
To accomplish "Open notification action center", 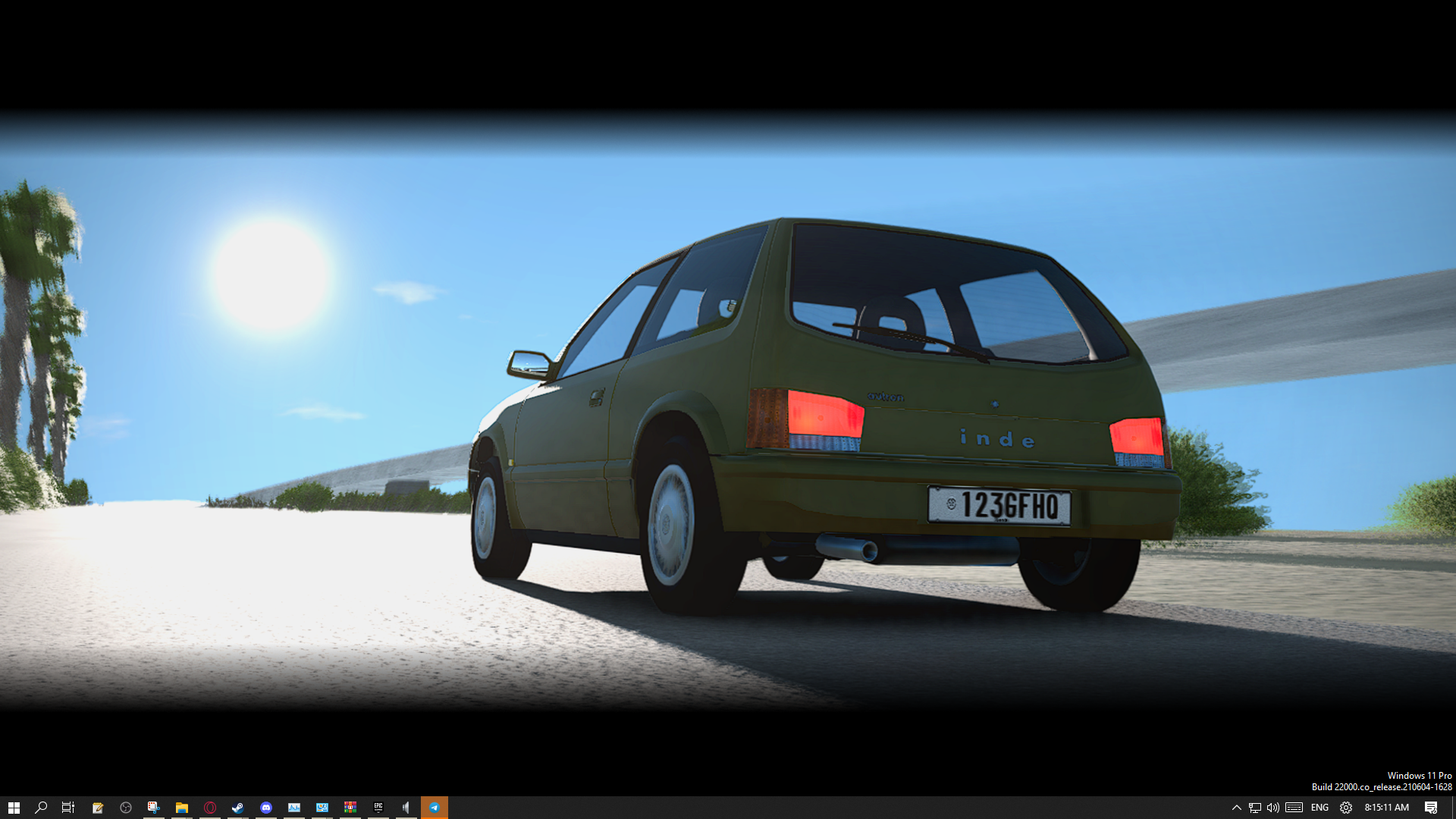I will [x=1431, y=808].
